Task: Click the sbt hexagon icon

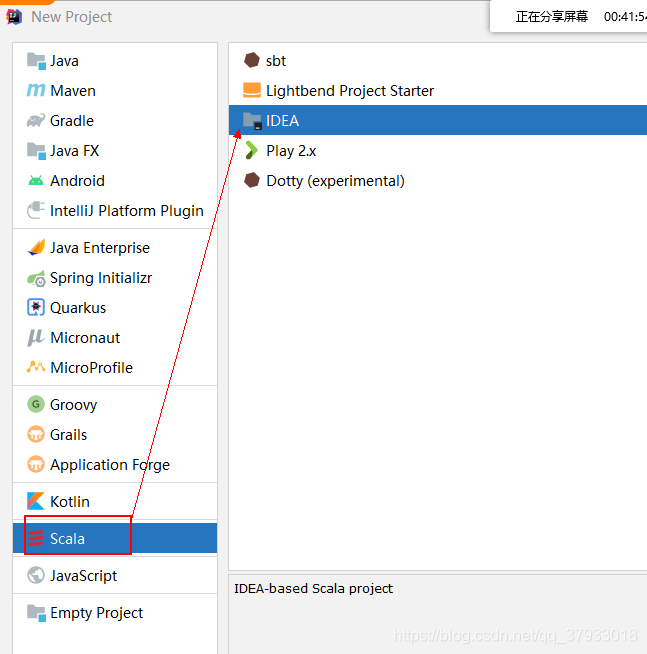Action: [252, 60]
